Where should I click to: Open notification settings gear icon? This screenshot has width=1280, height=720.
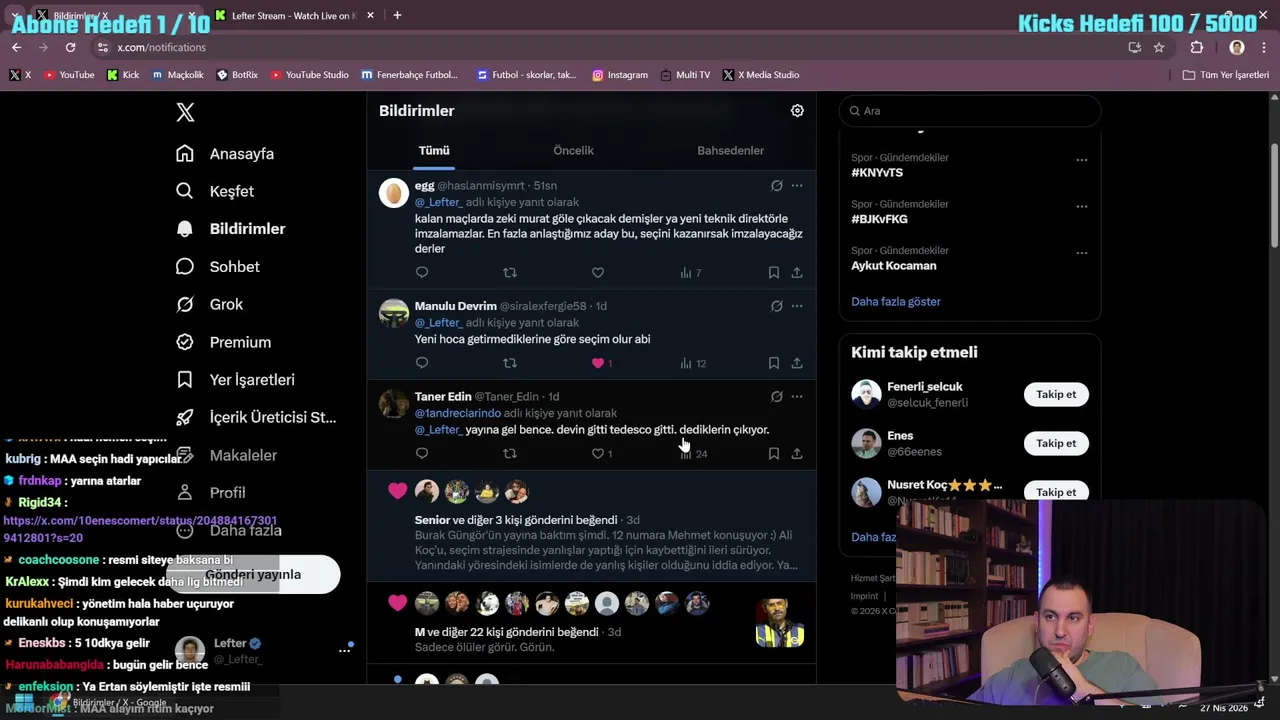click(x=797, y=111)
